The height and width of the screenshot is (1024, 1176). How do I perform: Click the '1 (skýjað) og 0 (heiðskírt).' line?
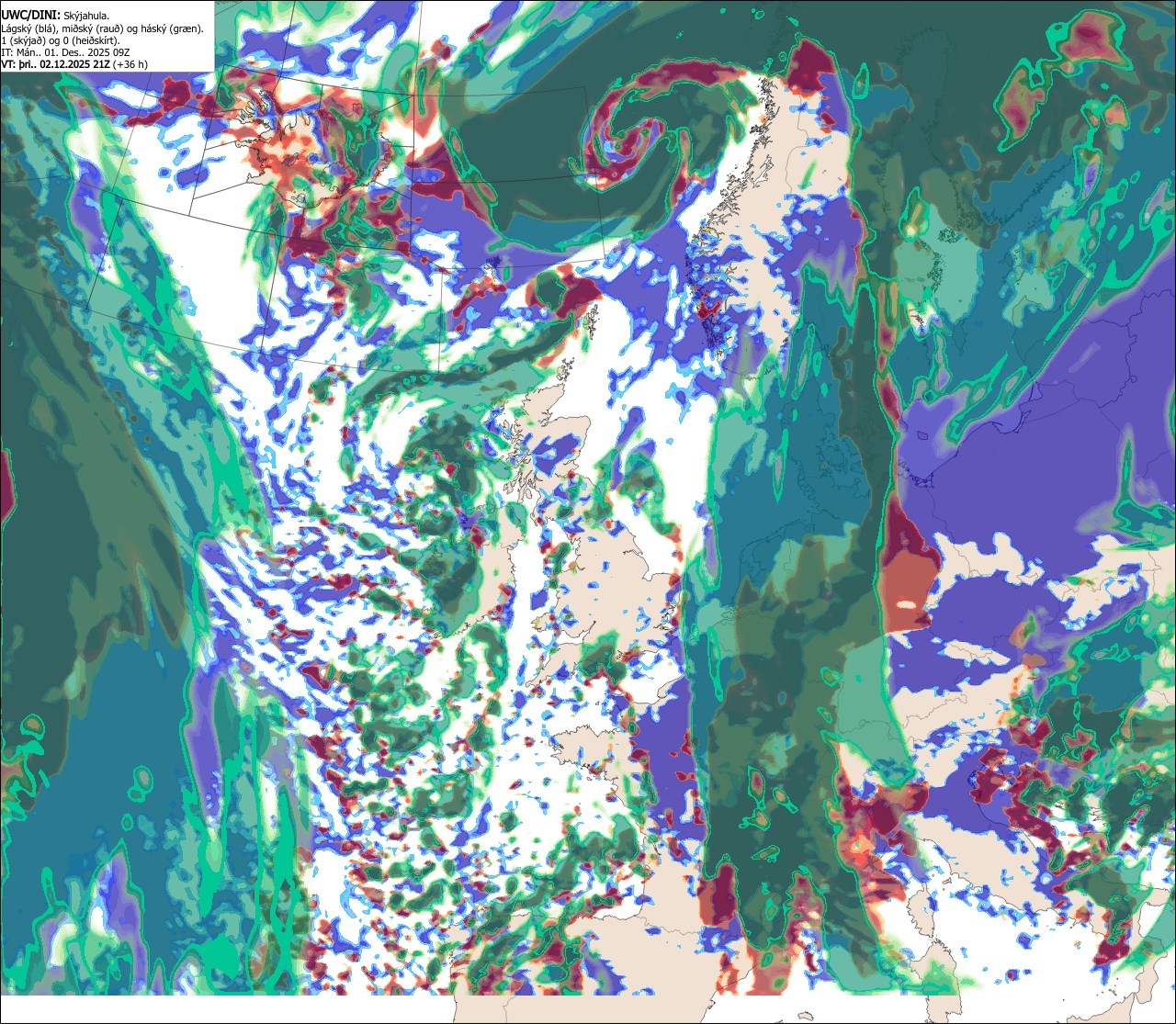61,40
